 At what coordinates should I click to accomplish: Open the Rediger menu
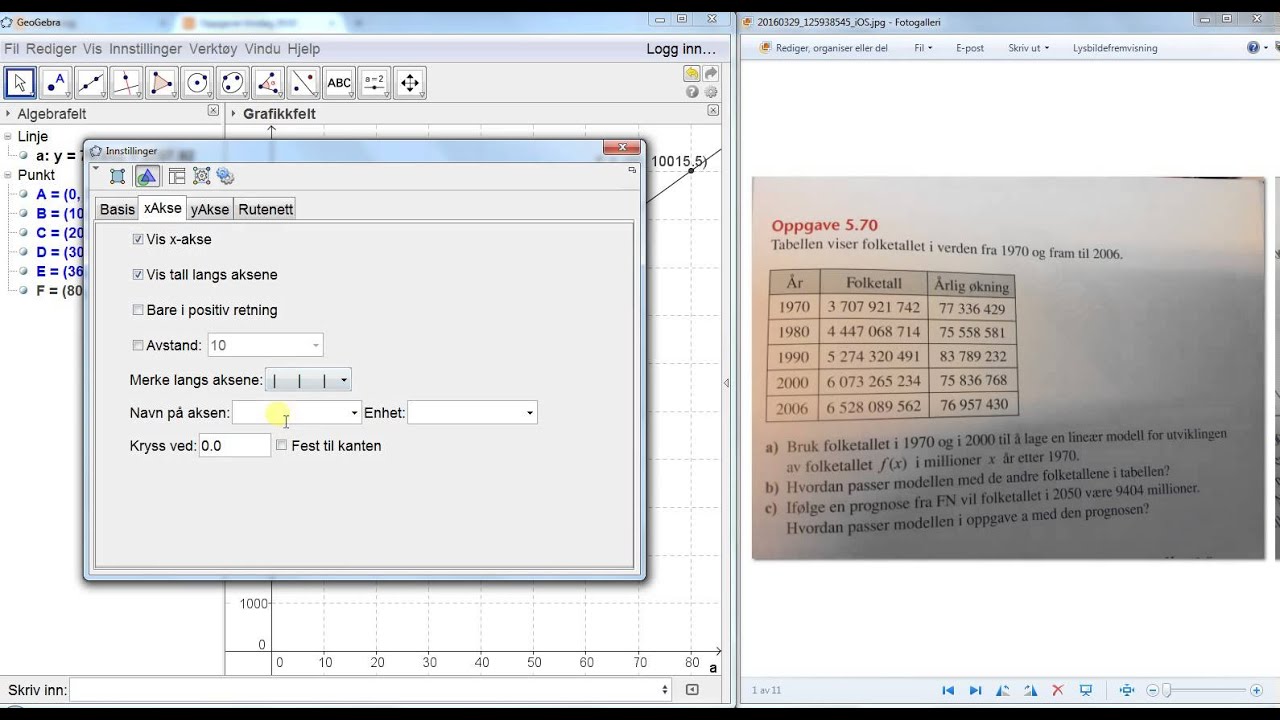coord(51,48)
